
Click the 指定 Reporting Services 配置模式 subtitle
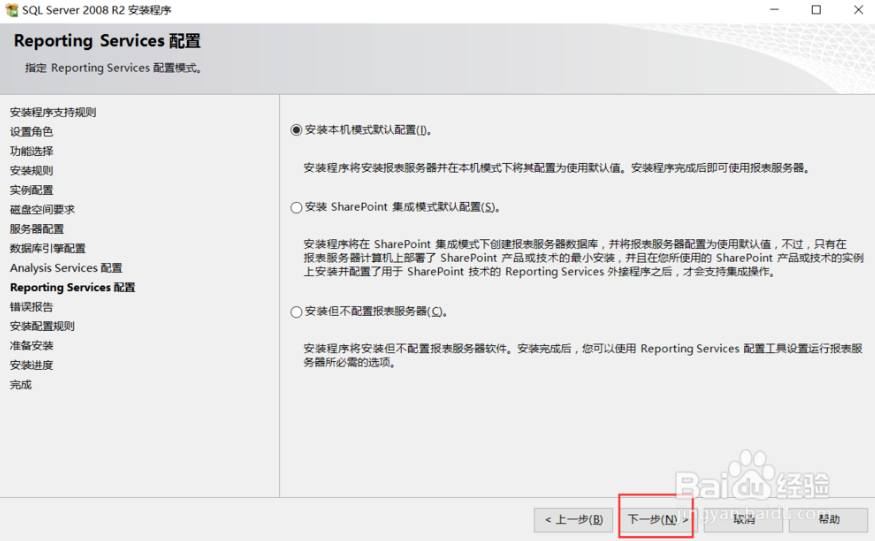[x=113, y=68]
